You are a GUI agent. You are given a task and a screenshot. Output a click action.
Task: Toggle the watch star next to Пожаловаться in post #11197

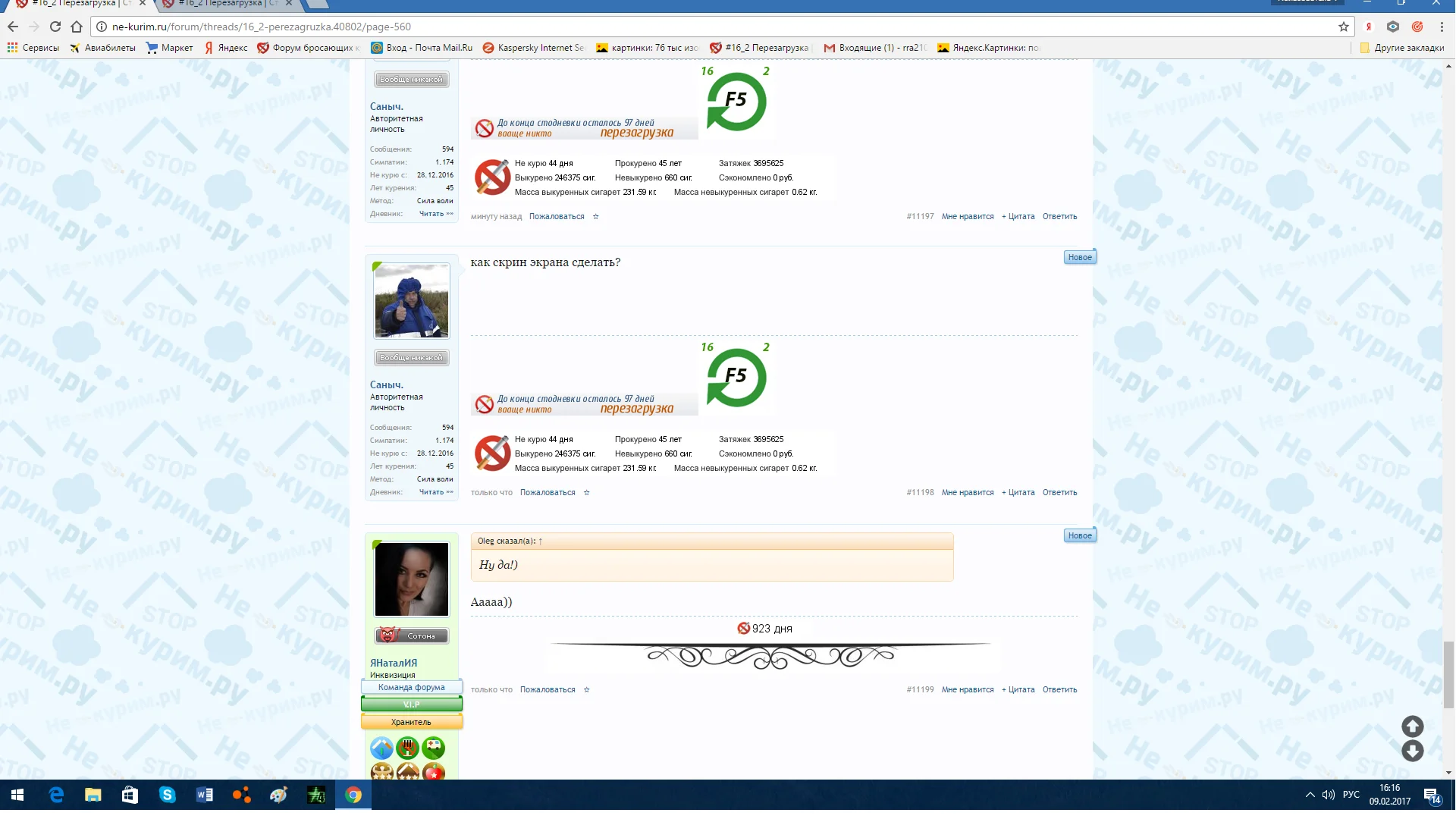click(595, 217)
